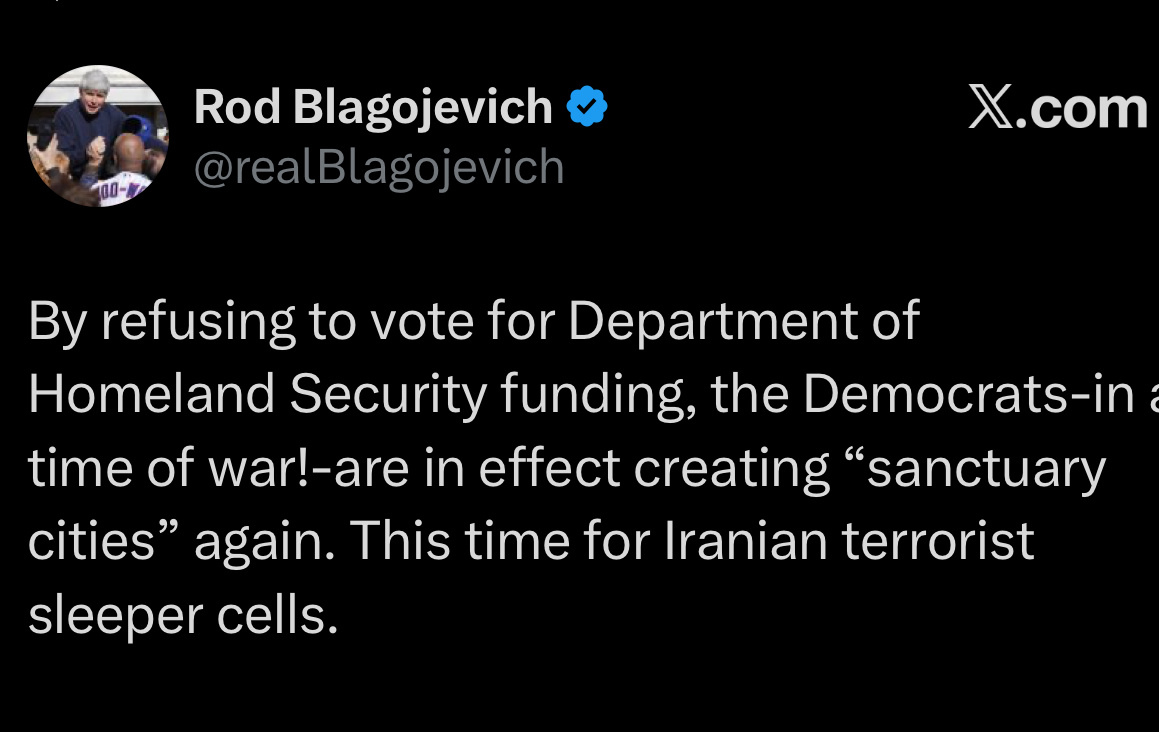Click the ".com" text beside the X logo
The height and width of the screenshot is (732, 1159).
click(1081, 107)
